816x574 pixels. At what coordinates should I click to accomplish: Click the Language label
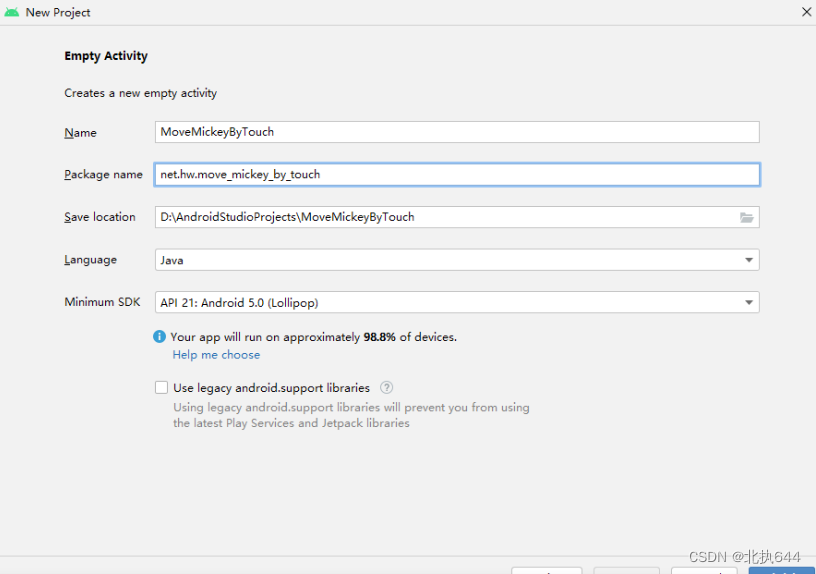tap(90, 260)
